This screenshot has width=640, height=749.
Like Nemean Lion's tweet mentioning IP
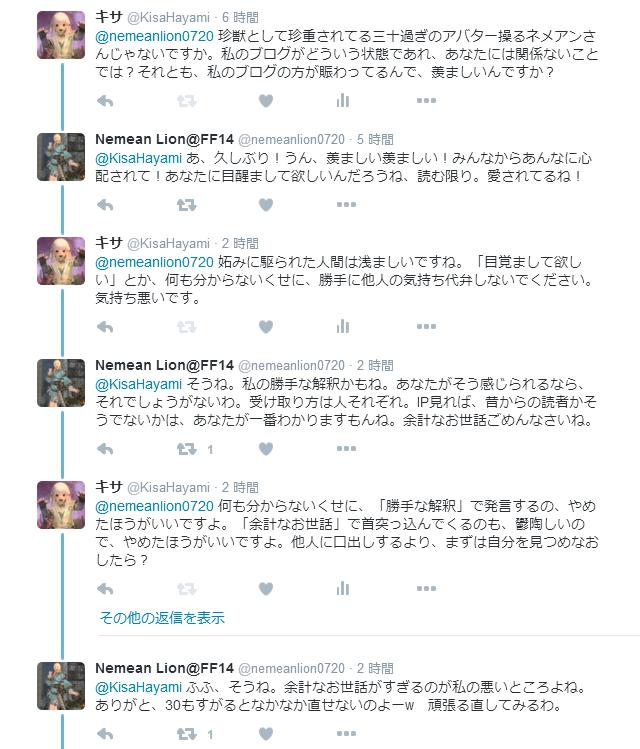click(266, 449)
